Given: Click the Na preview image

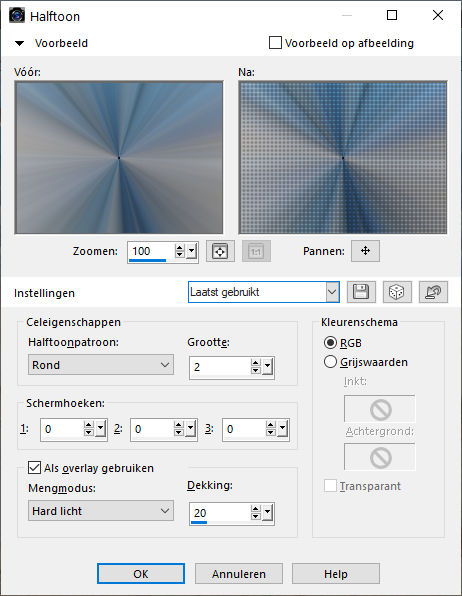Looking at the screenshot, I should tap(343, 157).
